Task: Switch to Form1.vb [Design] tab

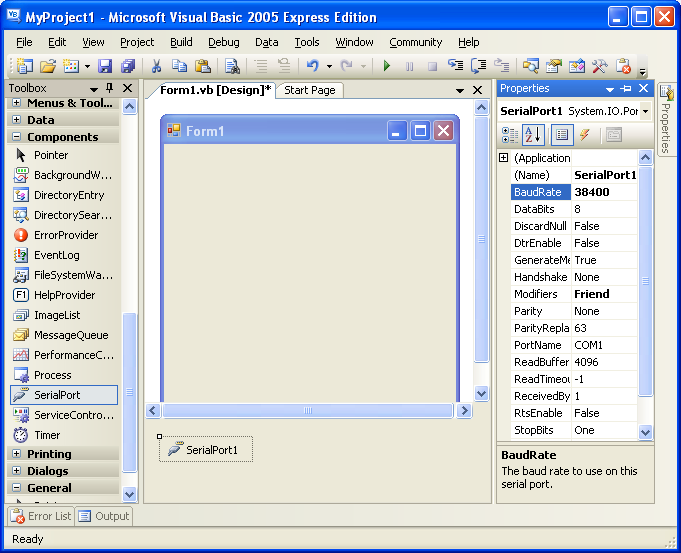Action: coord(215,90)
